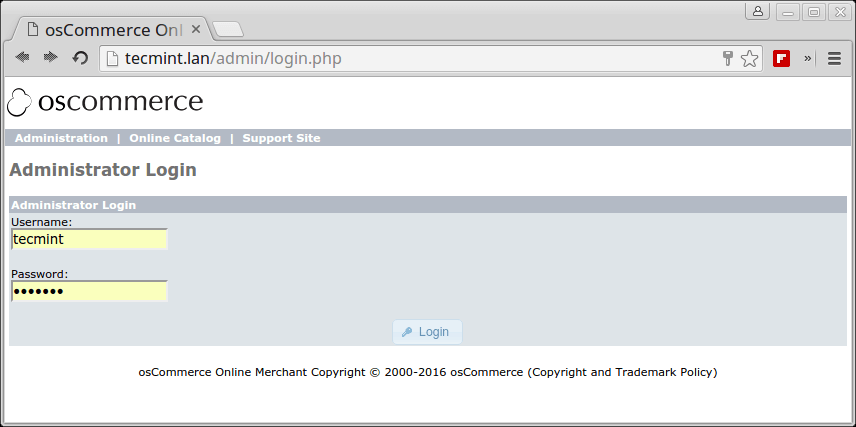This screenshot has width=856, height=427.
Task: Open the Chrome hamburger menu
Action: 834,58
